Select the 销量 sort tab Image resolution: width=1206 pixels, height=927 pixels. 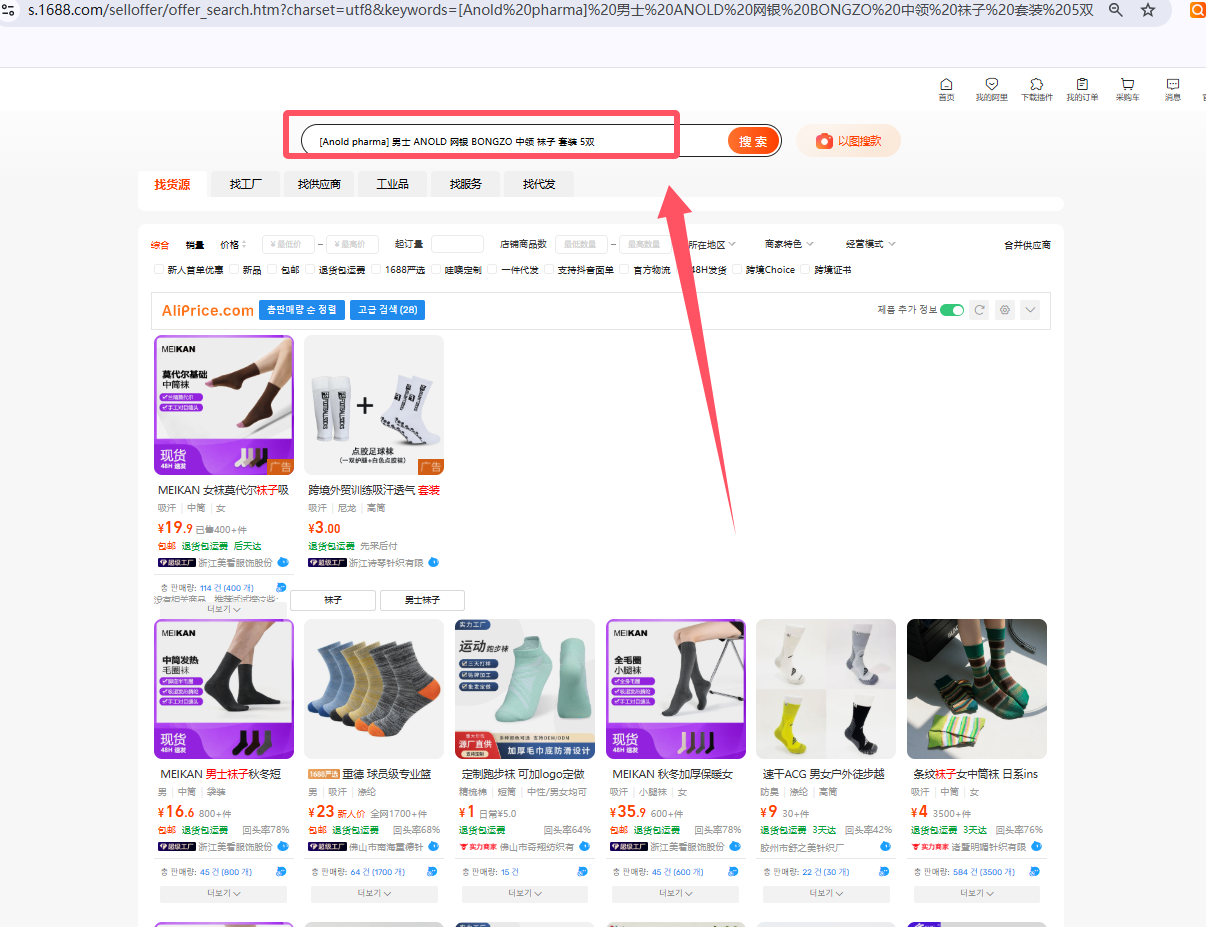(x=194, y=244)
